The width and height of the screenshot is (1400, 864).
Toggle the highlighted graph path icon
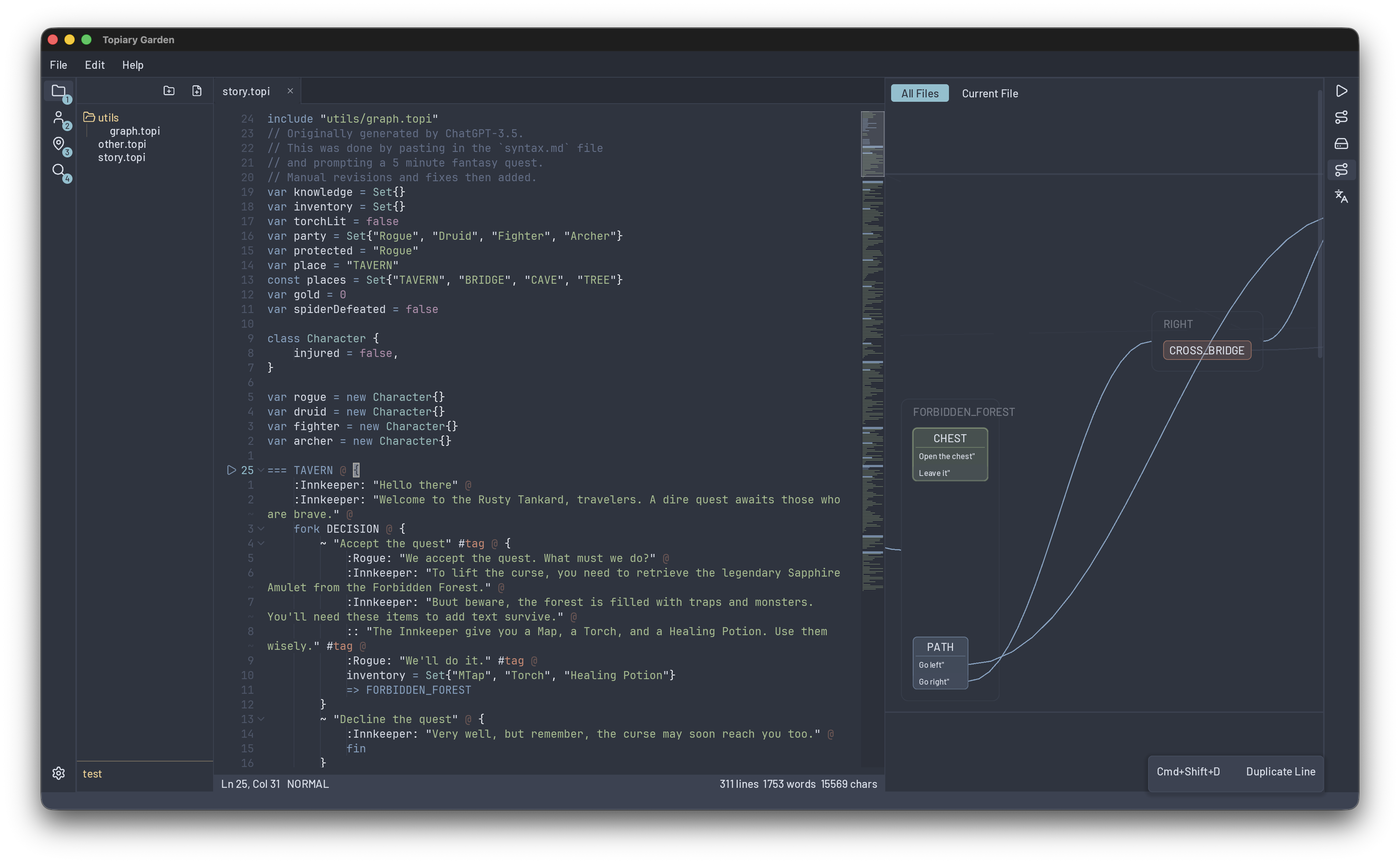[x=1342, y=169]
